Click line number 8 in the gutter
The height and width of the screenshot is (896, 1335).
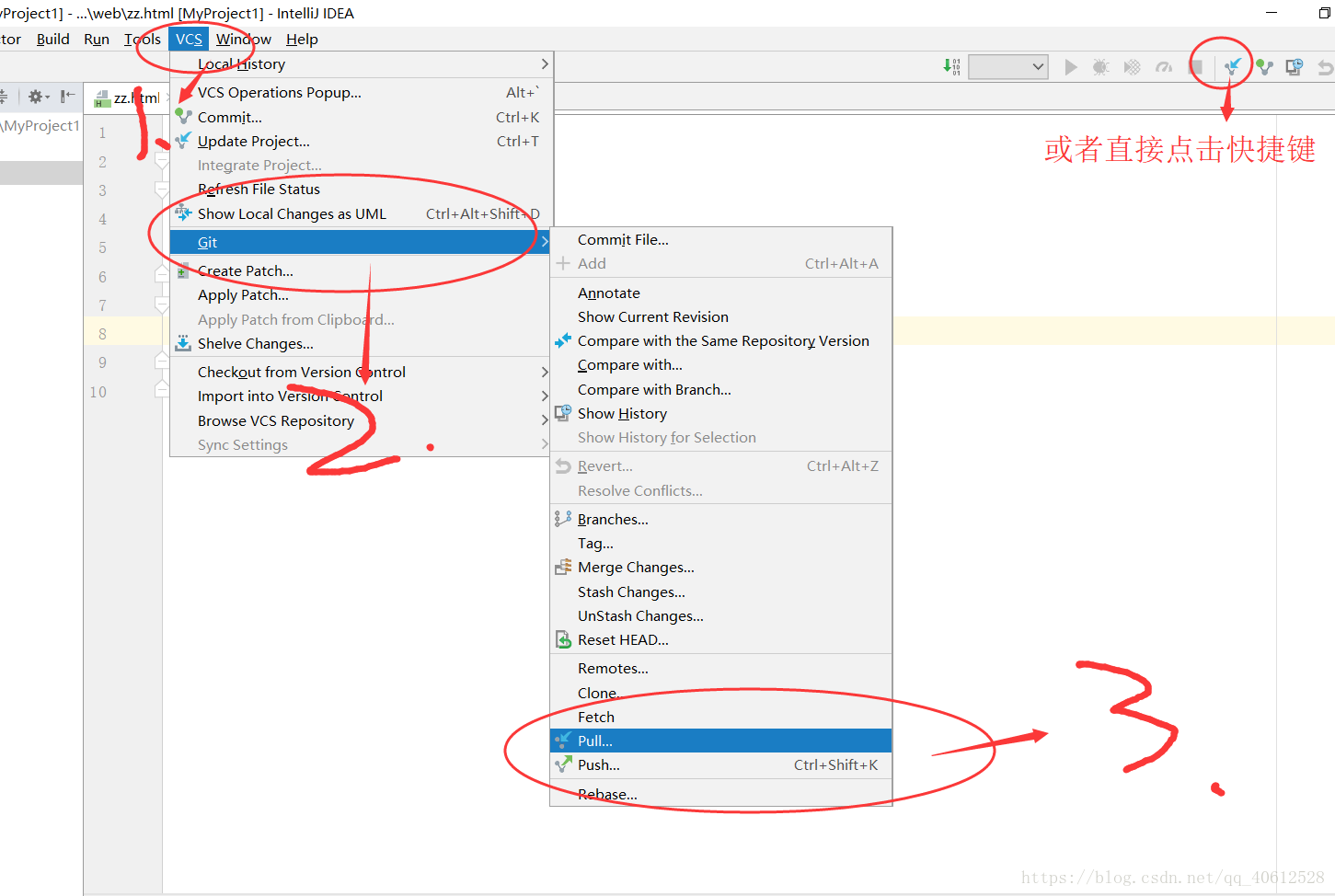pyautogui.click(x=102, y=334)
